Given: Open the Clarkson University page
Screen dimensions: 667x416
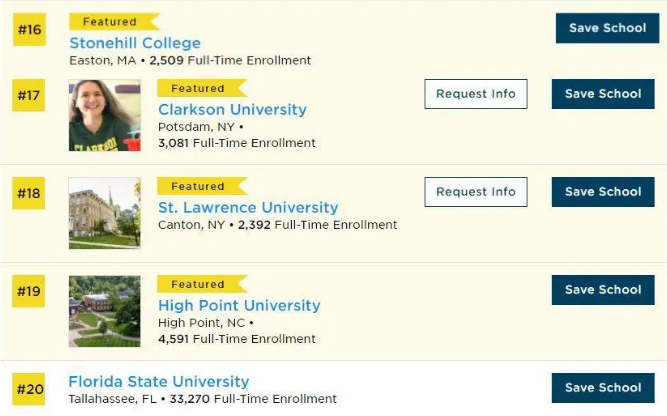Looking at the screenshot, I should [x=232, y=109].
